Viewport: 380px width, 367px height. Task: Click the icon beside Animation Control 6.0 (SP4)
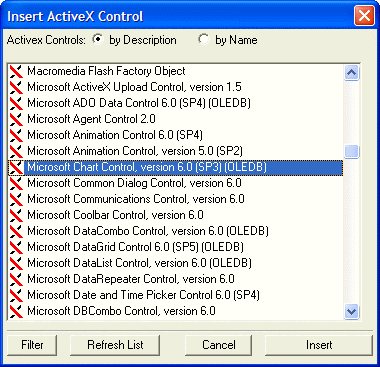coord(16,135)
